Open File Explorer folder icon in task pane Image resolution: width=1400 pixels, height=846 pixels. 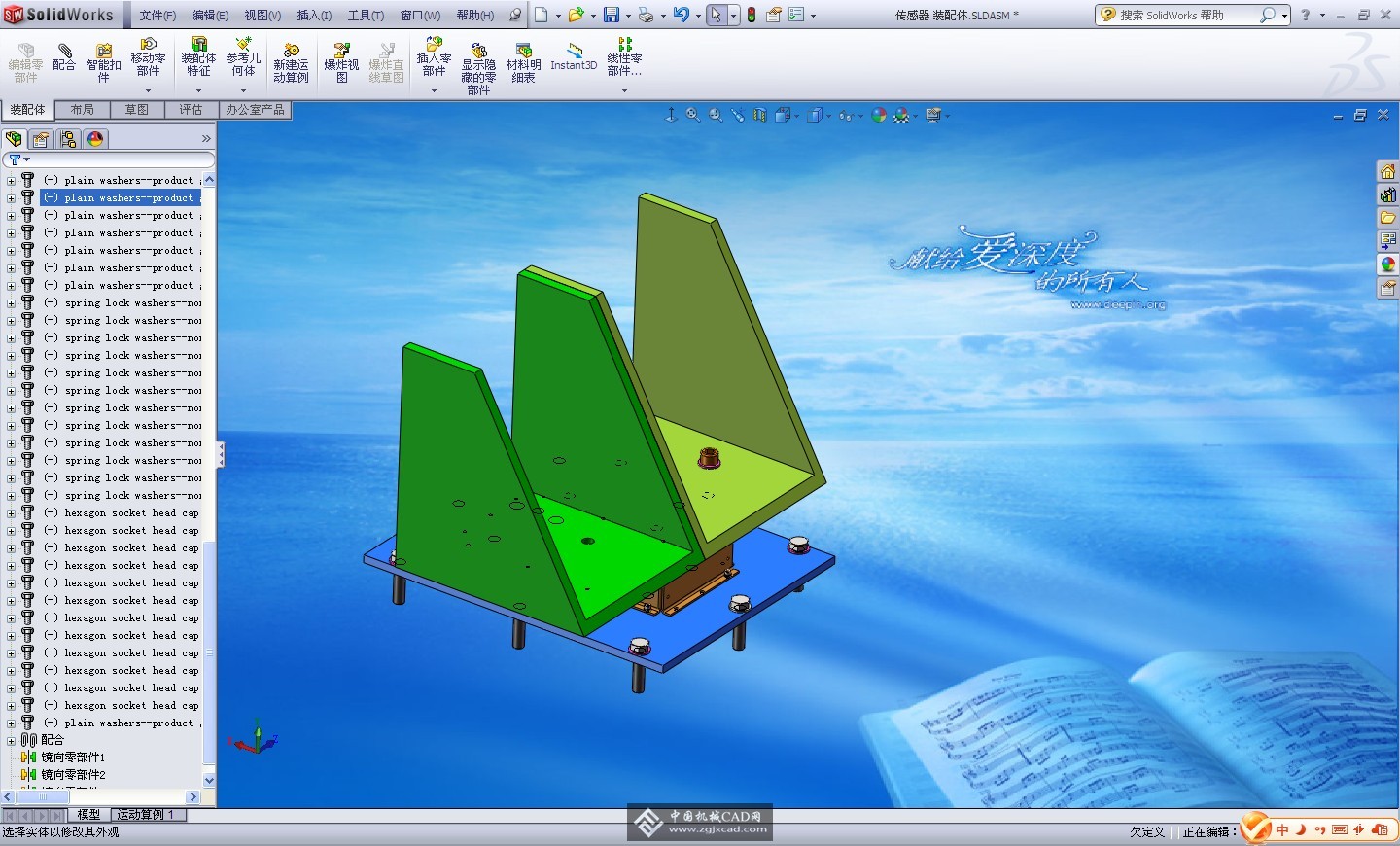pos(1387,218)
